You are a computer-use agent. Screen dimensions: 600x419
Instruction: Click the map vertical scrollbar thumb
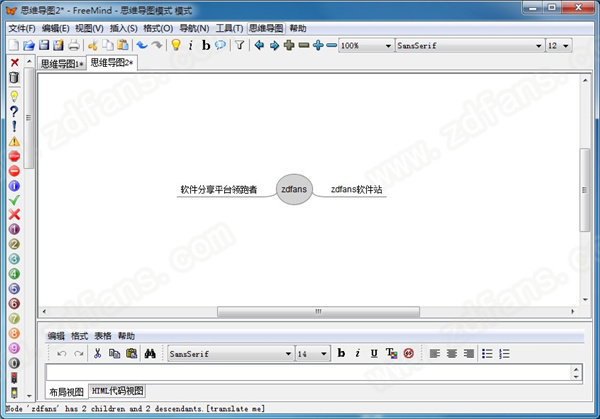(585, 190)
